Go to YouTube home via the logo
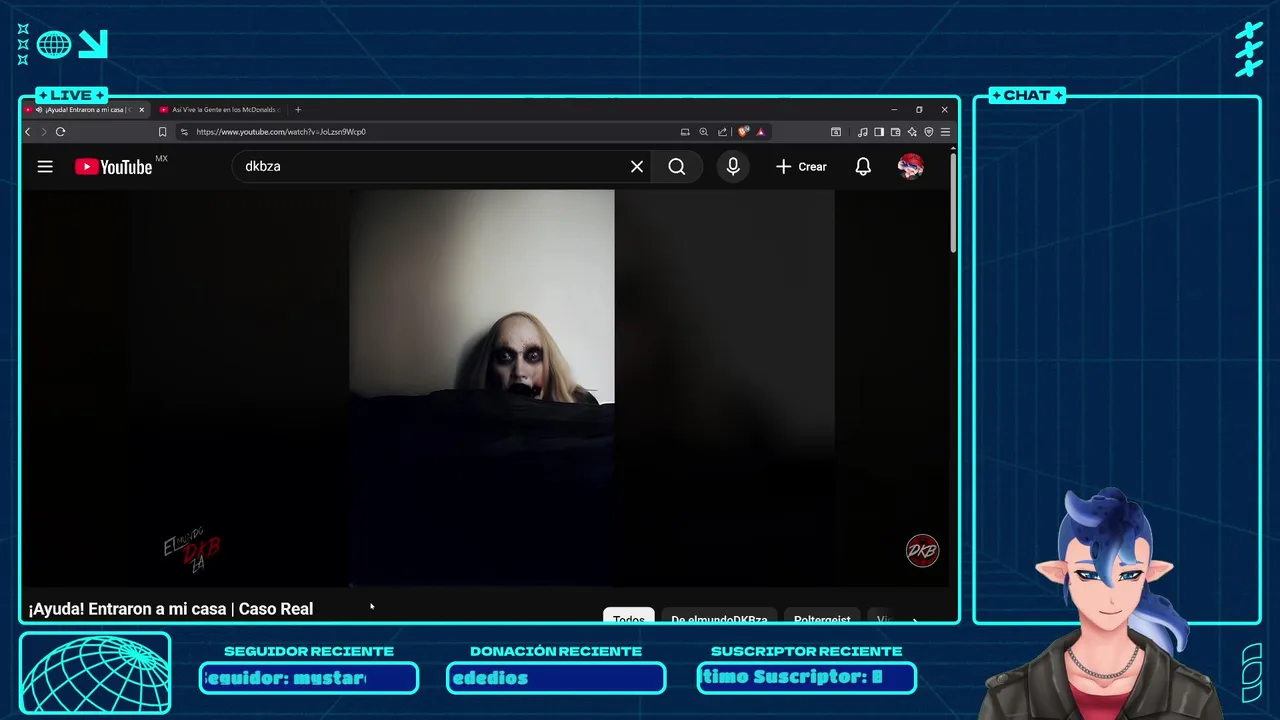 coord(114,167)
